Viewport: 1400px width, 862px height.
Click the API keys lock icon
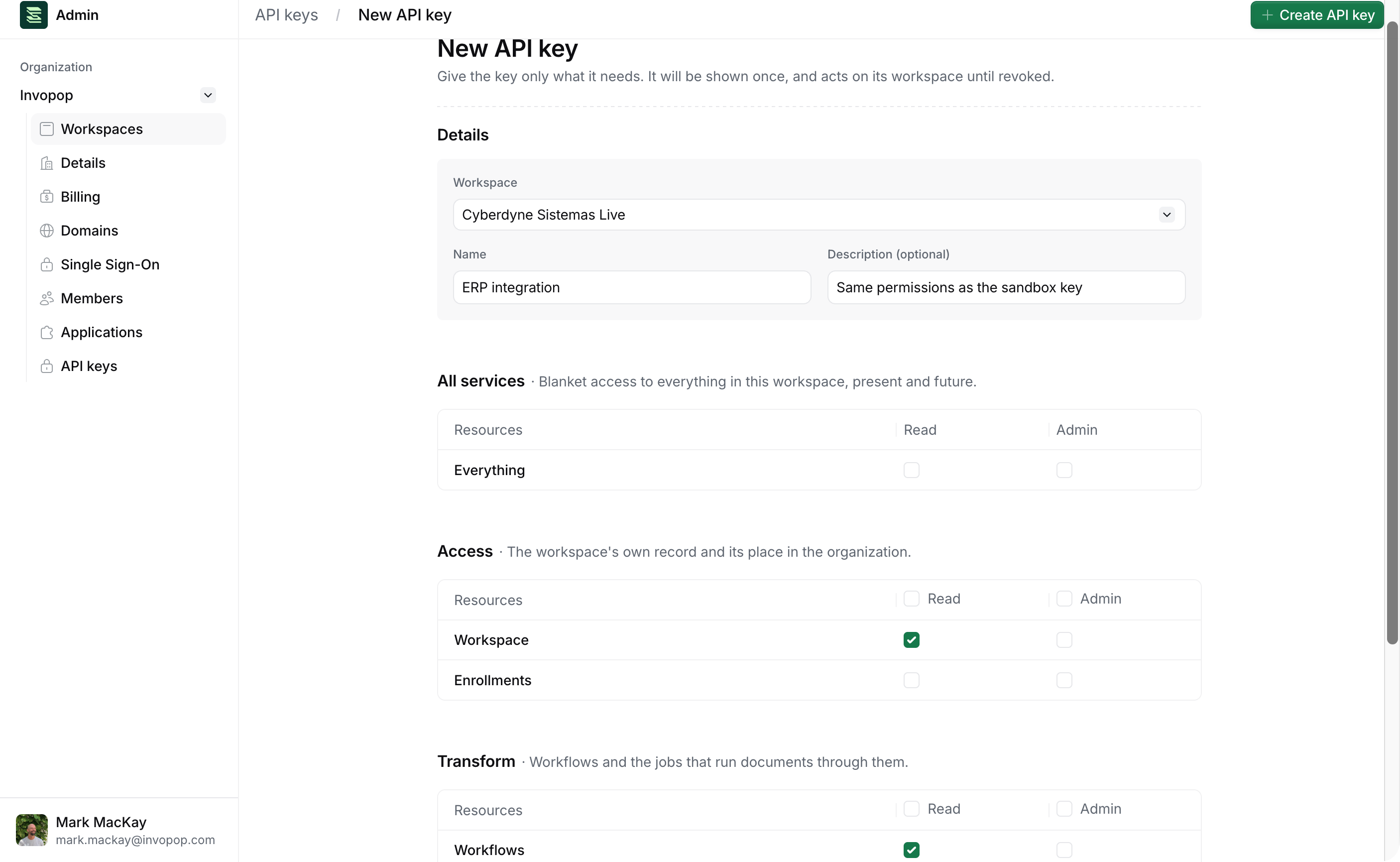(x=47, y=367)
